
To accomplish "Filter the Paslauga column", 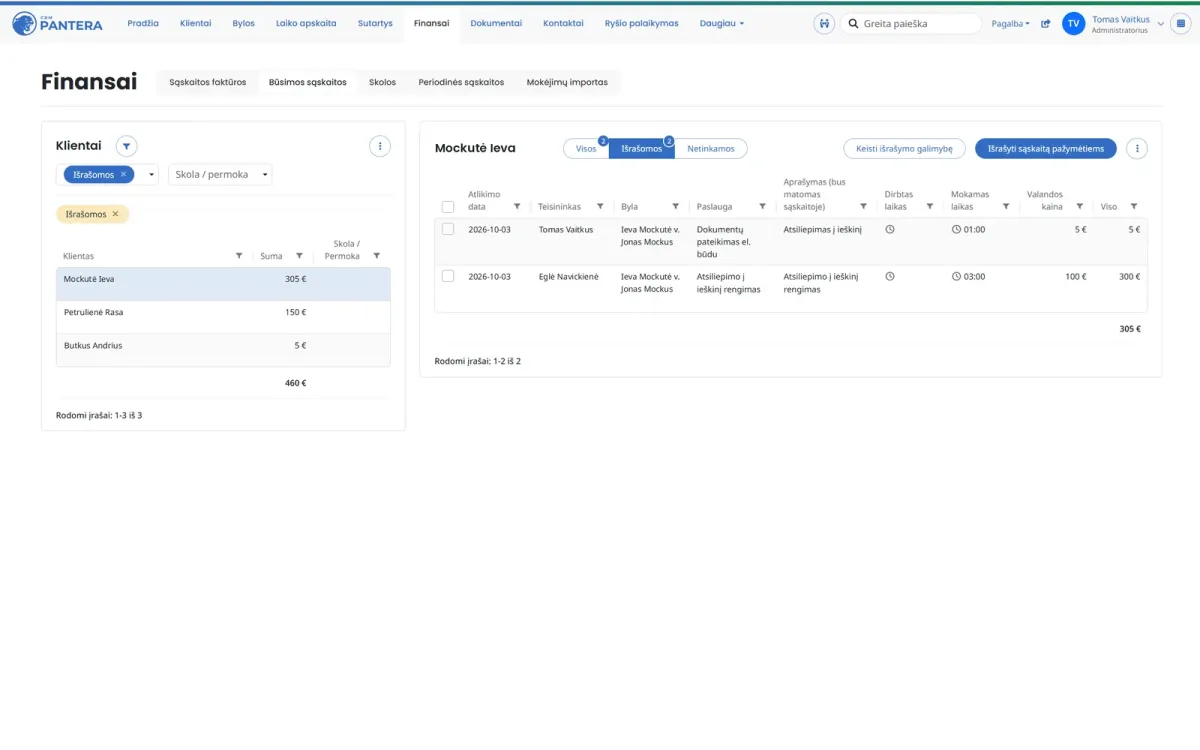I will (762, 207).
